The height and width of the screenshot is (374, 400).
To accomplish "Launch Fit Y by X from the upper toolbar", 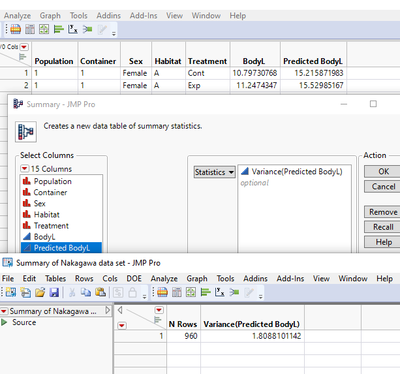I will (73, 29).
